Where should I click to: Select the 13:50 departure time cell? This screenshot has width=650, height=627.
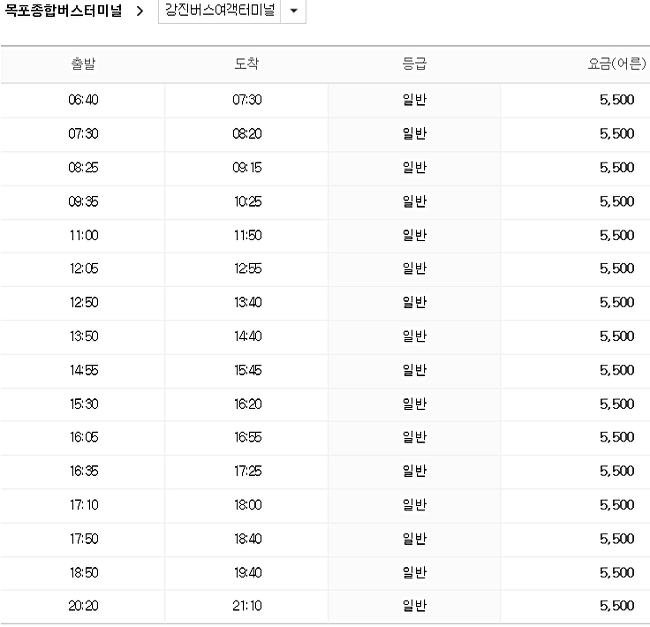point(84,336)
